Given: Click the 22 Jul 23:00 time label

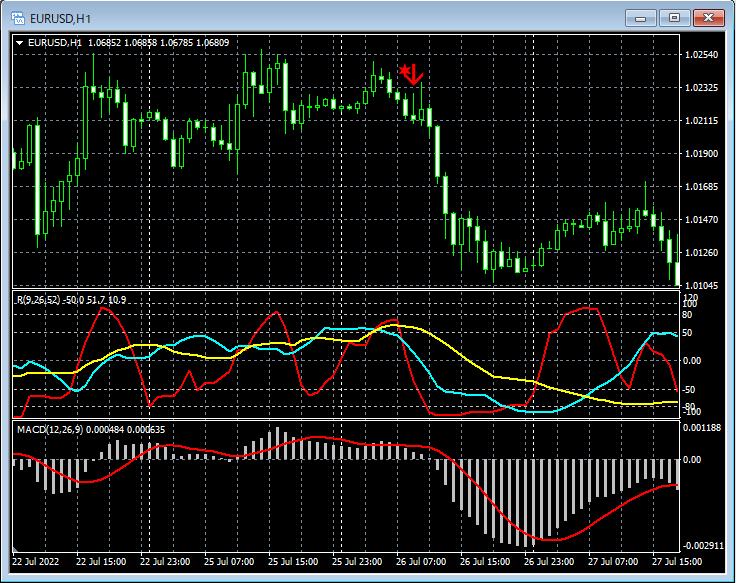Looking at the screenshot, I should click(165, 562).
